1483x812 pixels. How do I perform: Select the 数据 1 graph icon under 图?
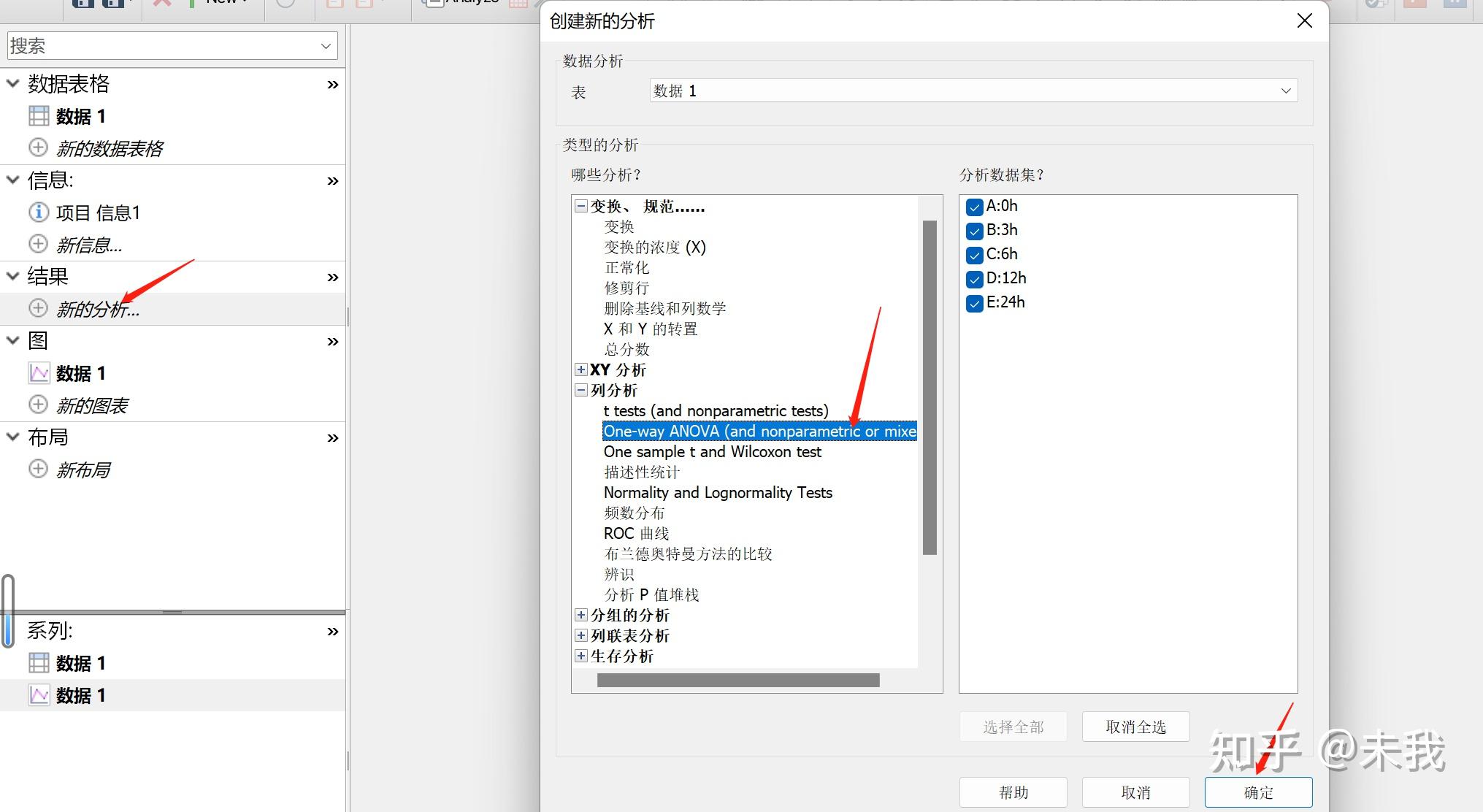(39, 372)
